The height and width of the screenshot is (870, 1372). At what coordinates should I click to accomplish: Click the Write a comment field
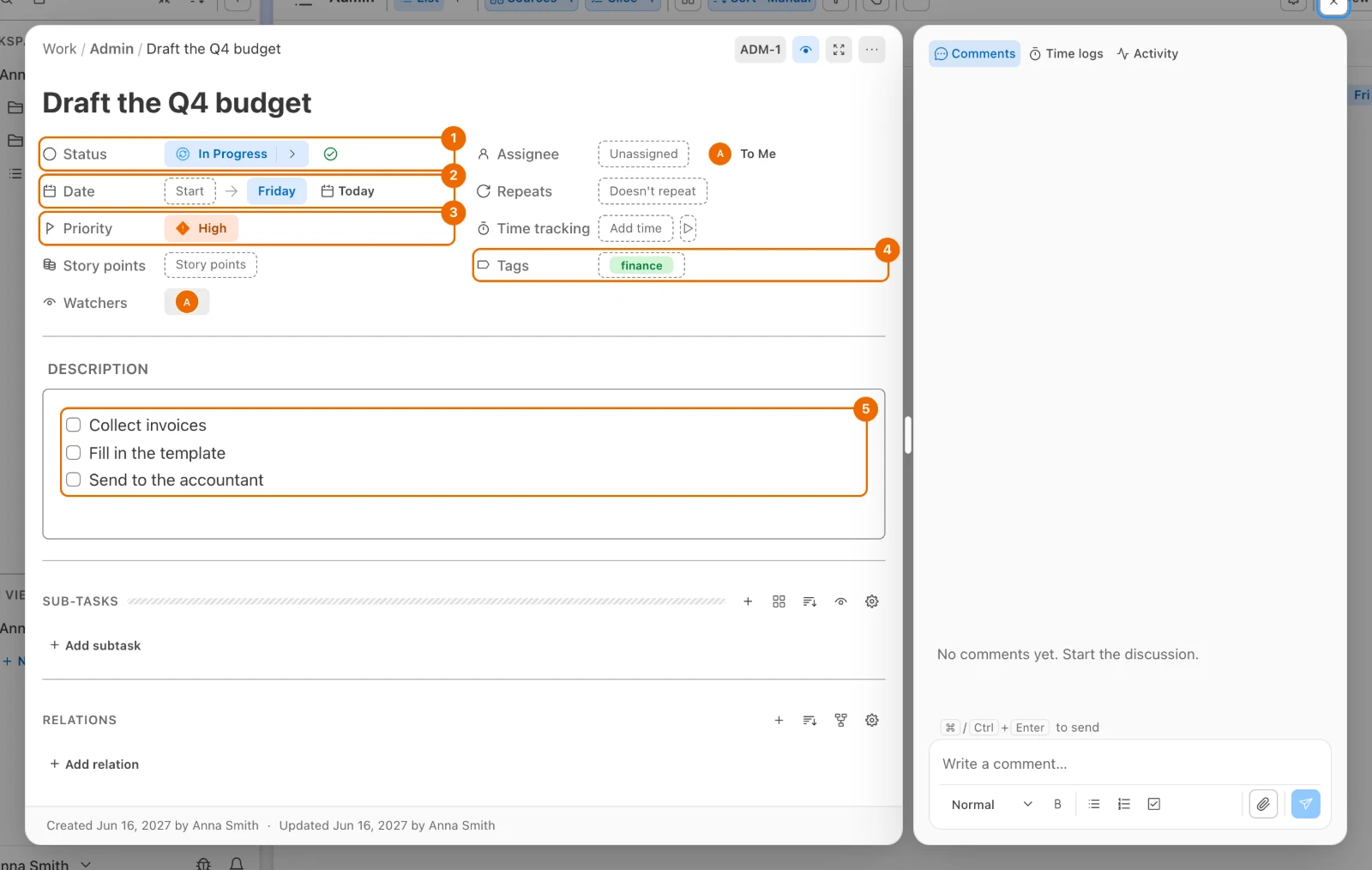tap(1130, 764)
